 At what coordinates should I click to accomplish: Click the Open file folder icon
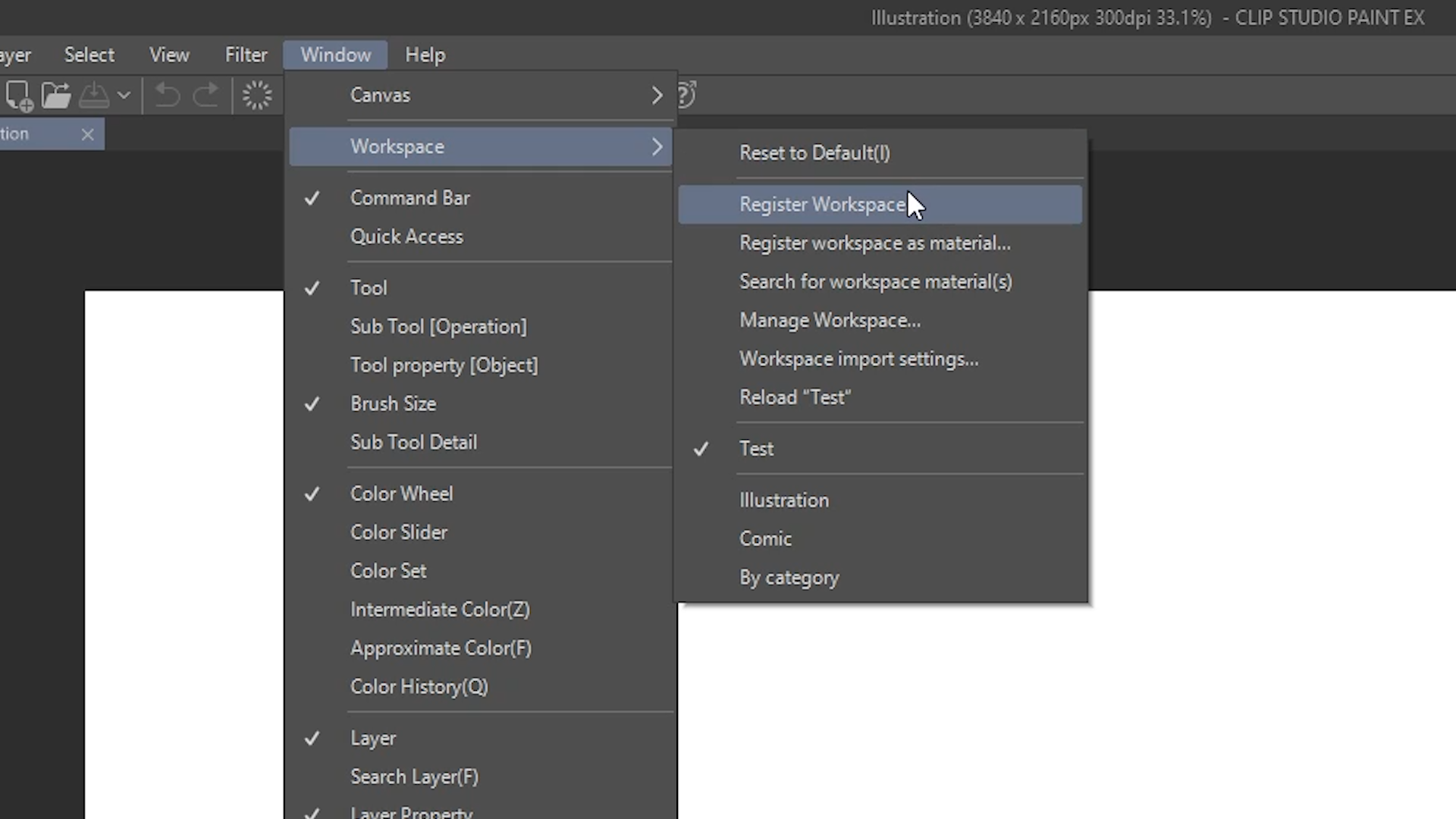pyautogui.click(x=56, y=96)
